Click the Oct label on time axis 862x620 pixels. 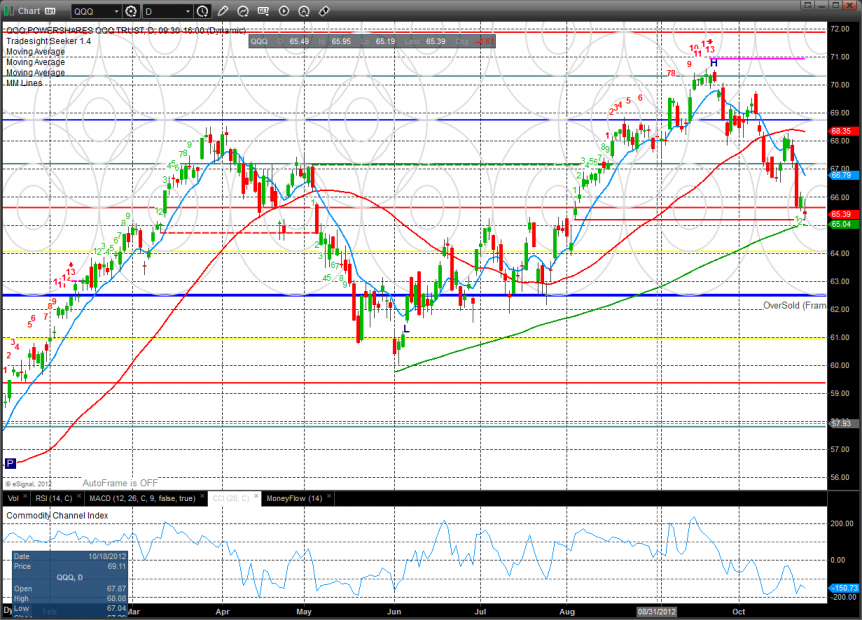(738, 611)
